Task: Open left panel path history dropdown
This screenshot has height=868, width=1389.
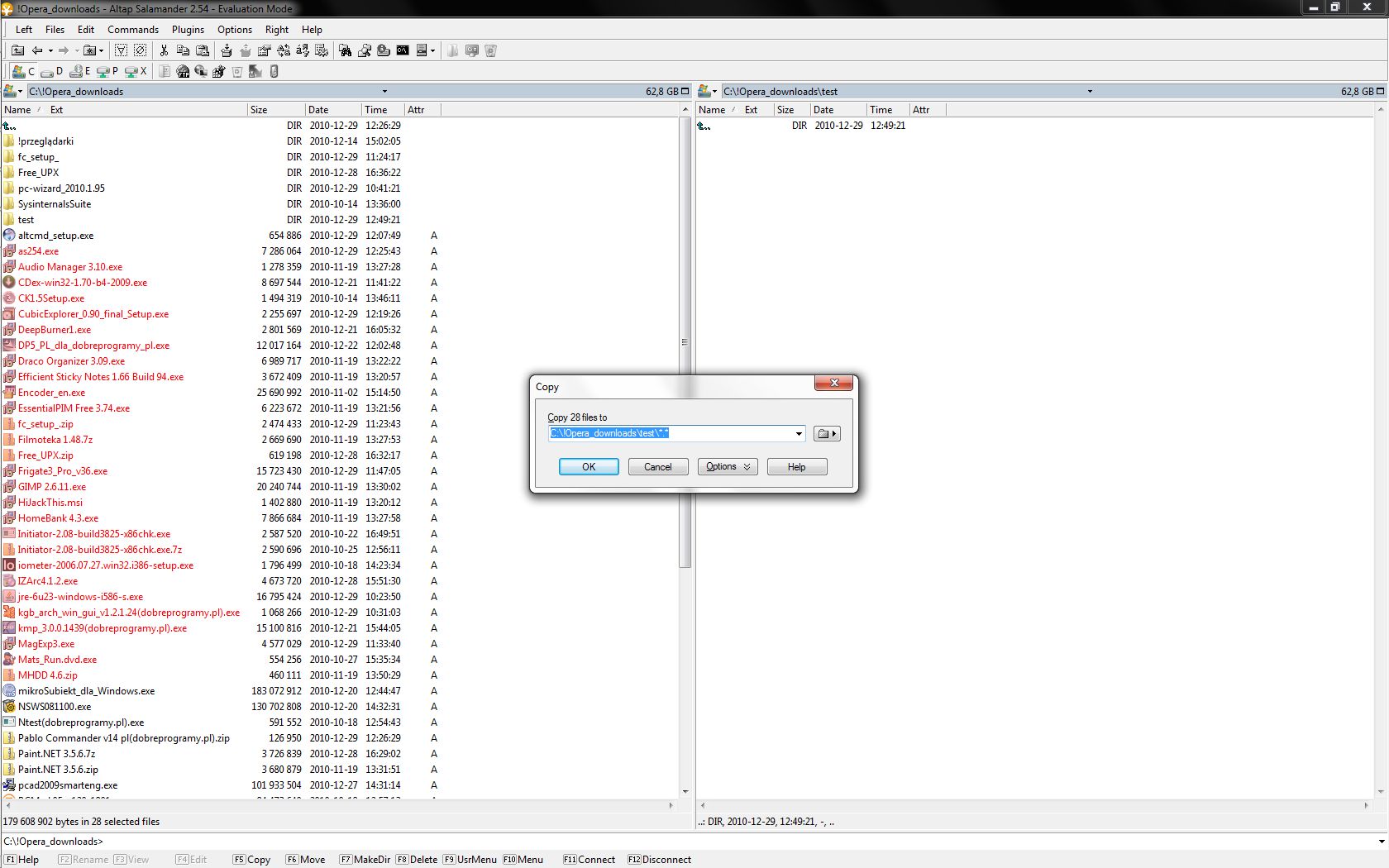Action: pos(384,91)
